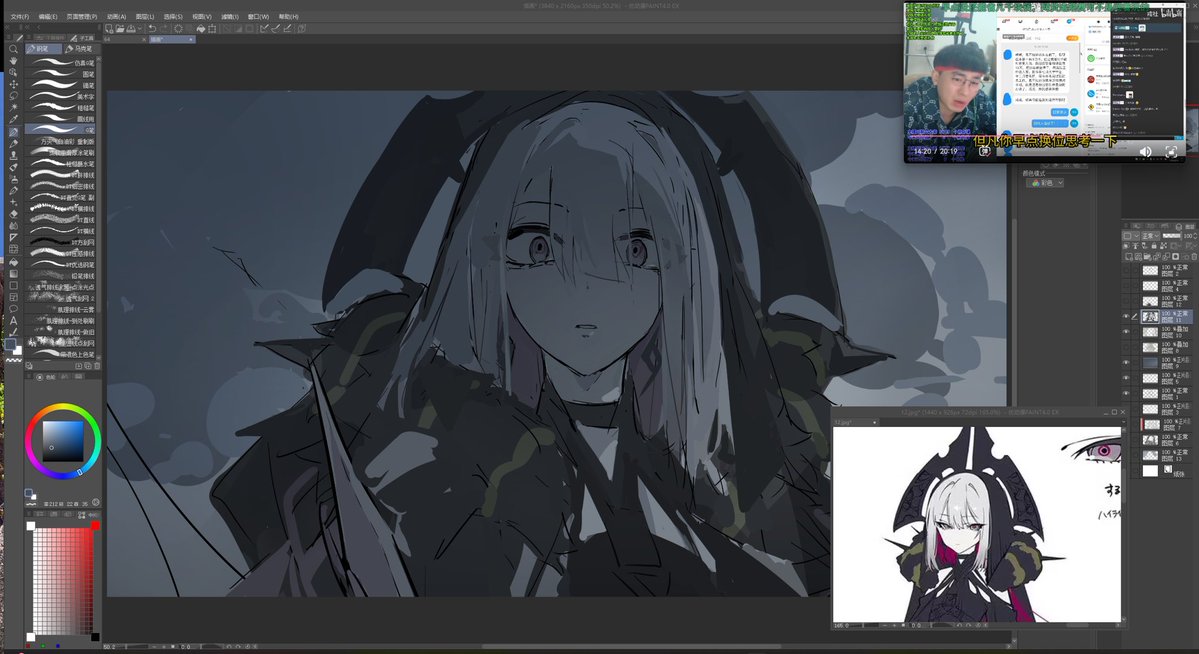The width and height of the screenshot is (1199, 654).
Task: Click the Undo arrow in command bar
Action: 152,28
